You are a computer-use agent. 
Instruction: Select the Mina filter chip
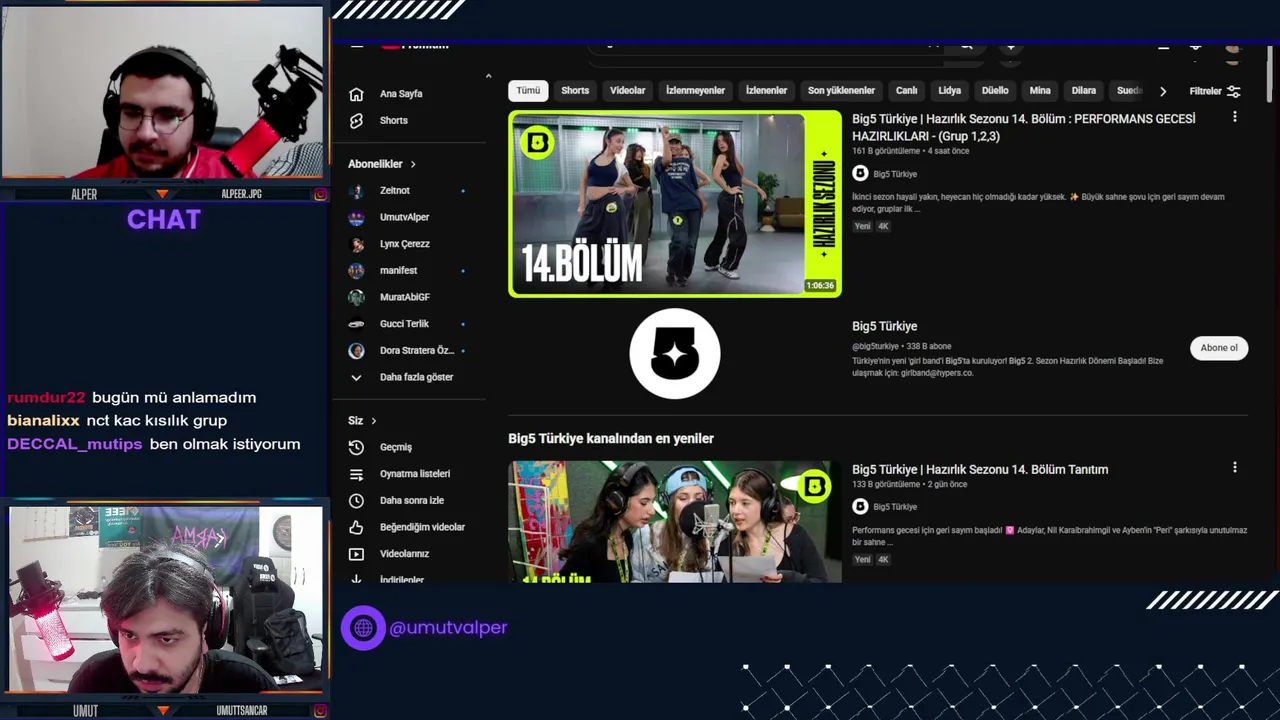(1040, 90)
